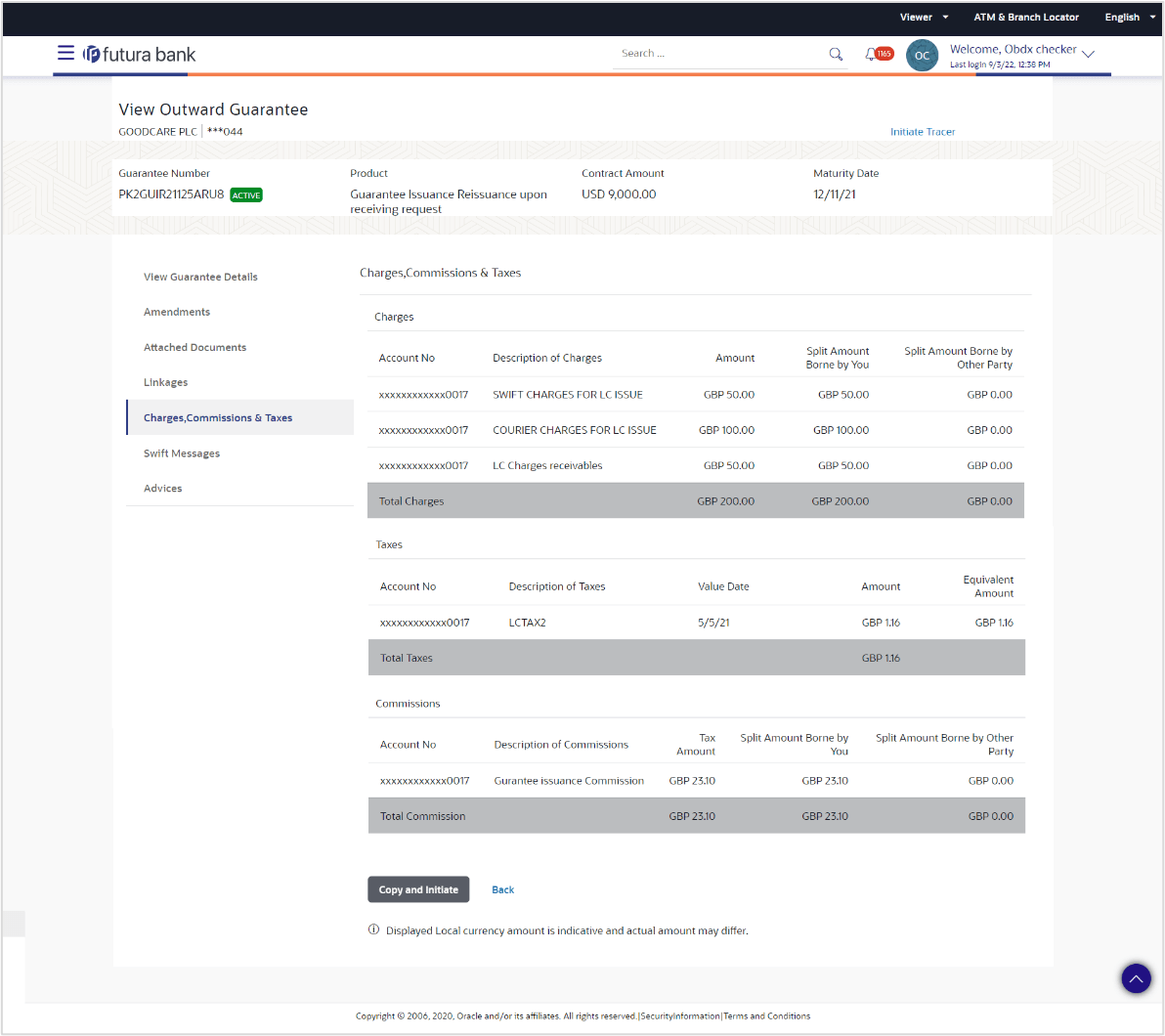Click contract amount USD 9,000.00
The width and height of the screenshot is (1165, 1036).
coord(619,194)
